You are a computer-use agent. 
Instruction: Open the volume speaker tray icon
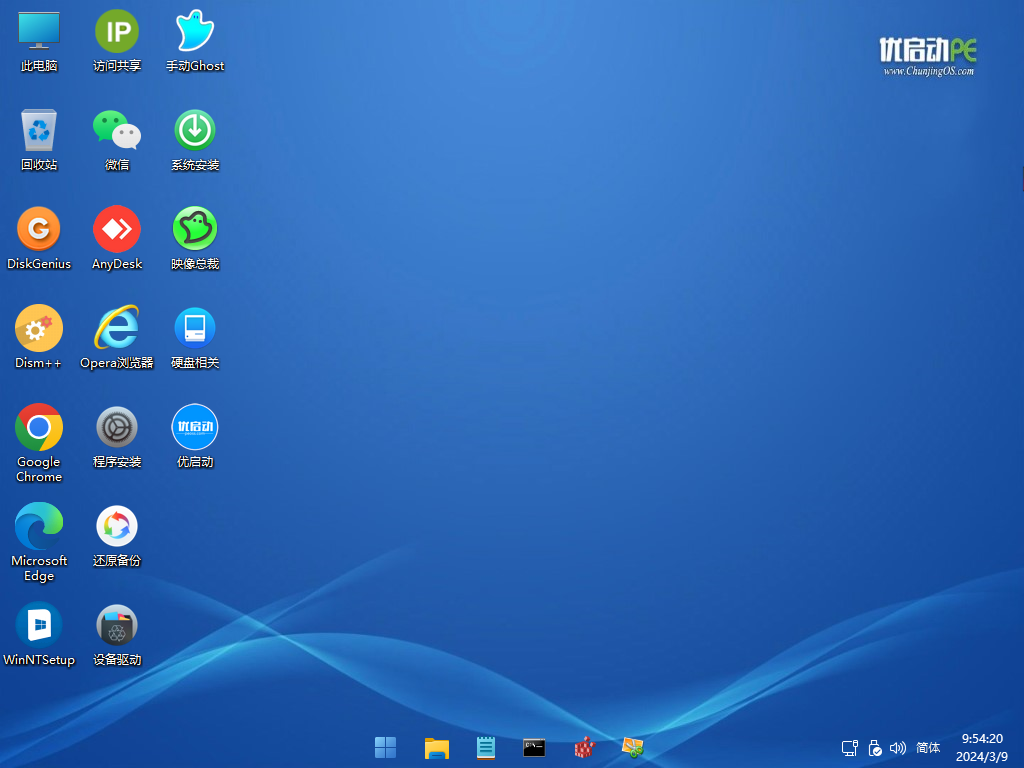[x=898, y=748]
